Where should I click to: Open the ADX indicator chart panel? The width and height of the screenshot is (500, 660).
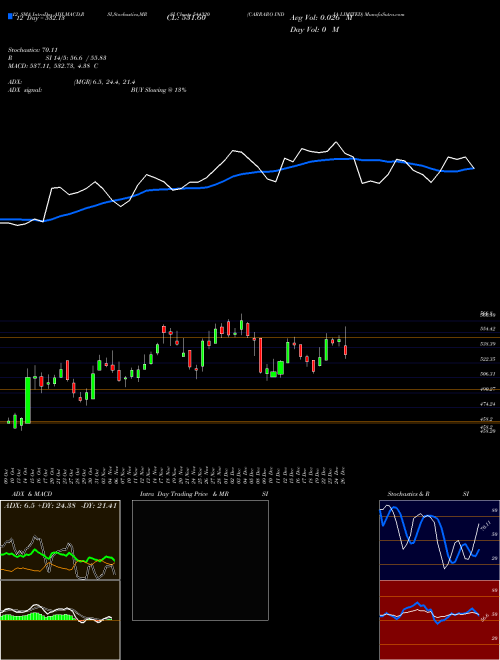click(x=60, y=540)
